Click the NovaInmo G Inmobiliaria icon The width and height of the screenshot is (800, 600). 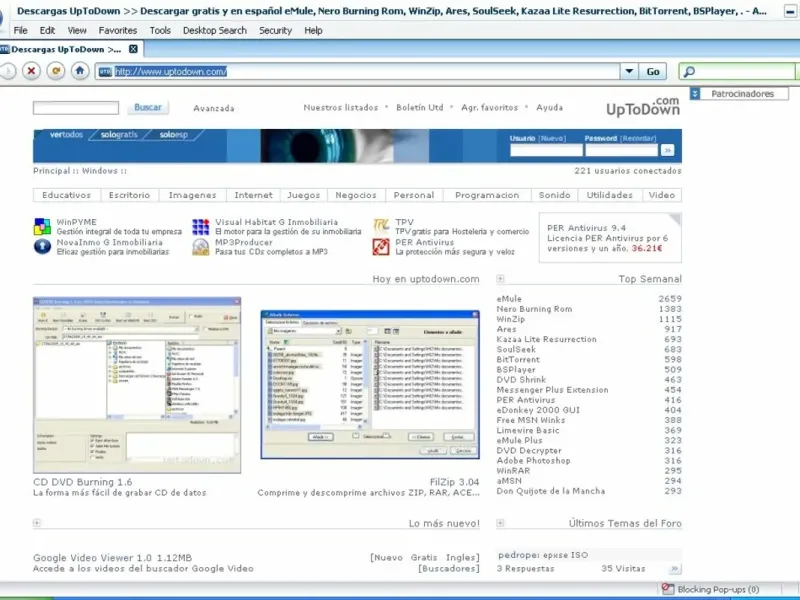click(42, 247)
